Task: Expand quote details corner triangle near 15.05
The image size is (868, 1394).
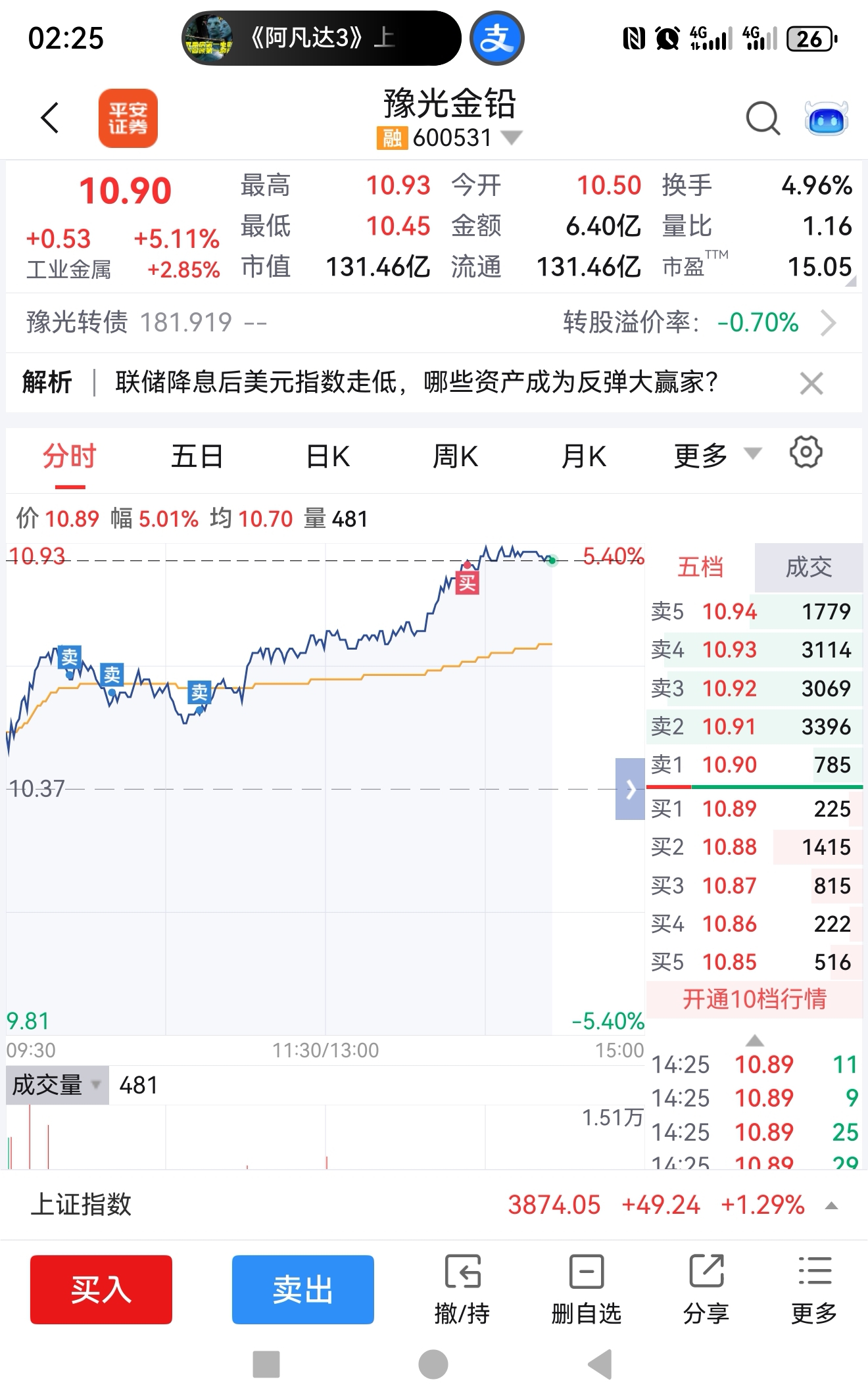Action: pyautogui.click(x=851, y=281)
